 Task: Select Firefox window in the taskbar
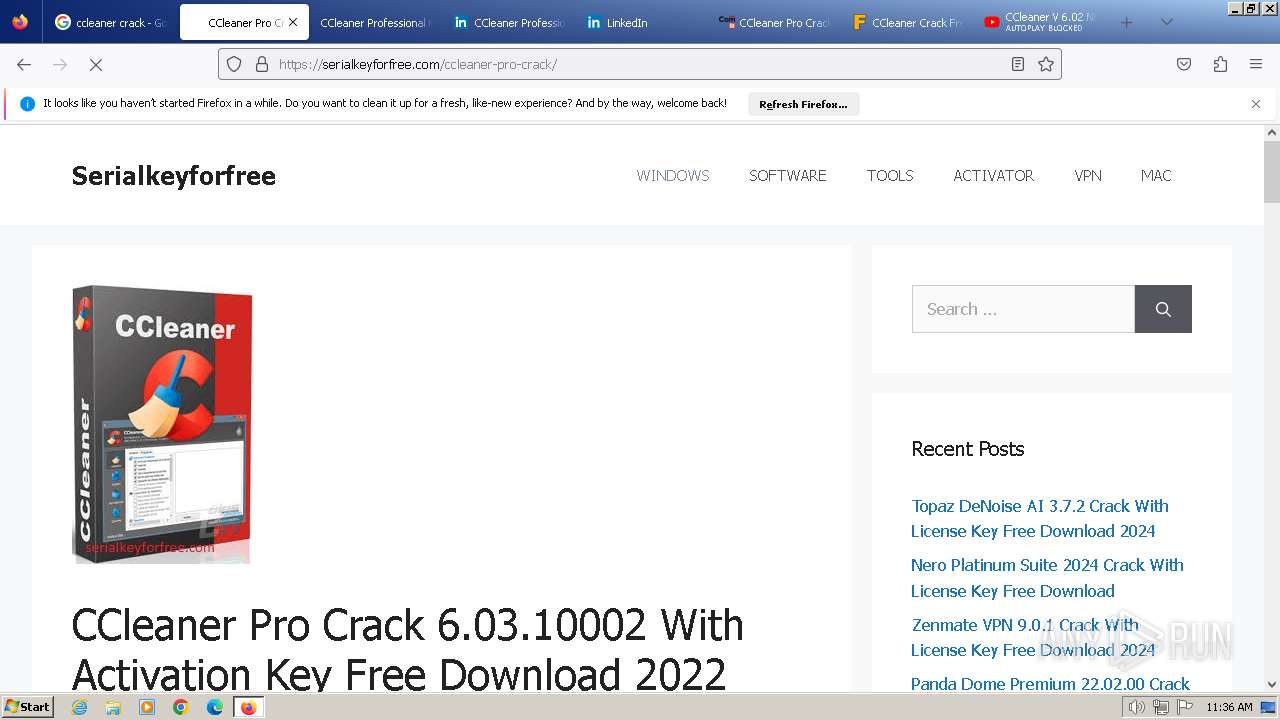click(248, 707)
